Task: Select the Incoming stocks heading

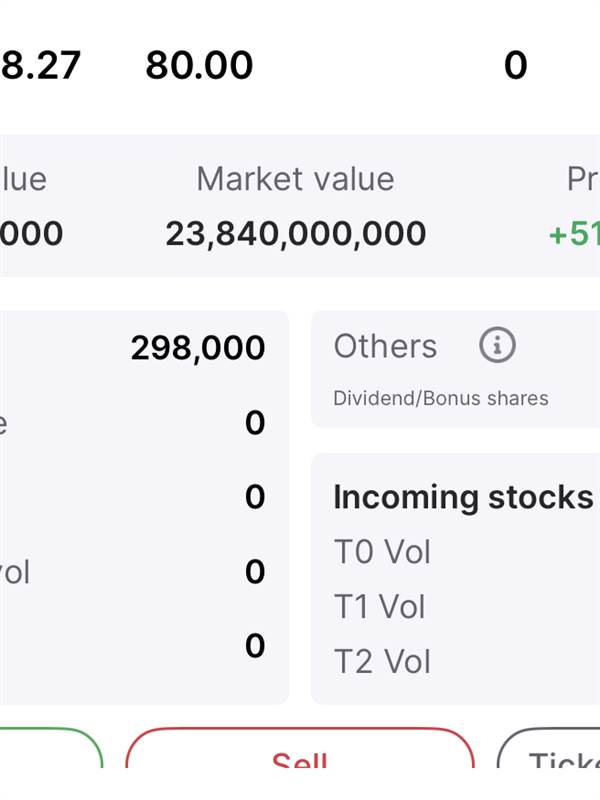Action: click(x=463, y=497)
